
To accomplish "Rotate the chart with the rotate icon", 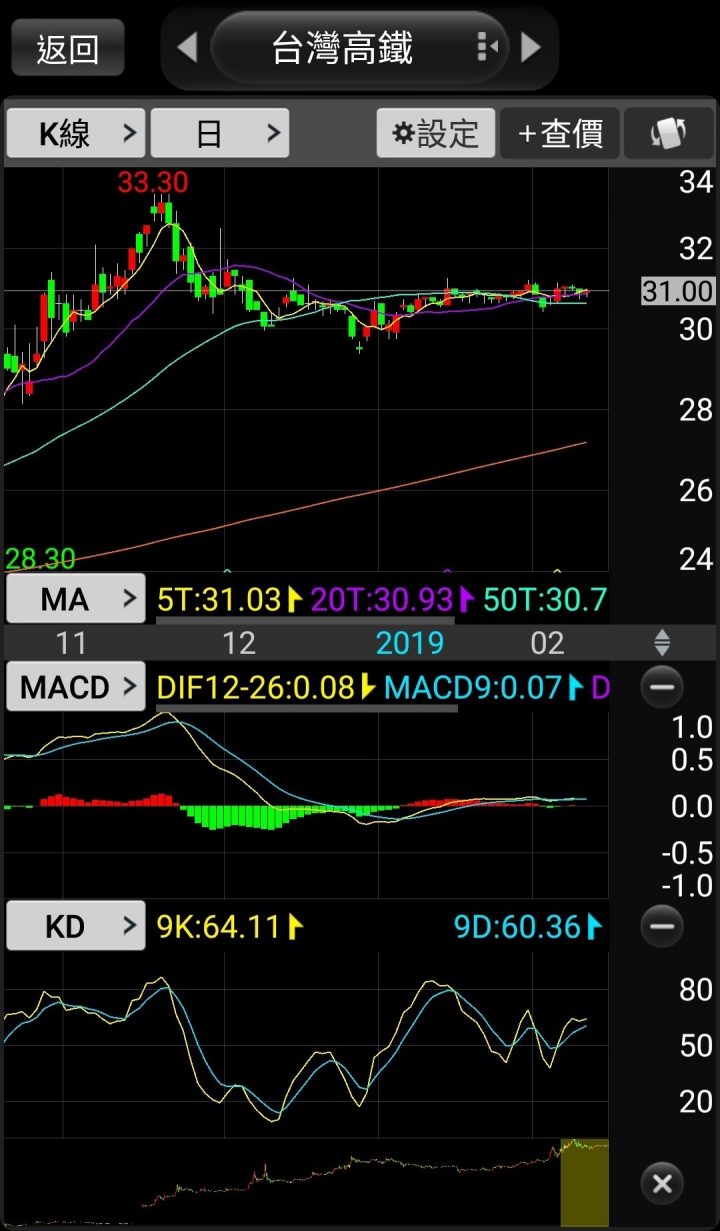I will pyautogui.click(x=668, y=133).
